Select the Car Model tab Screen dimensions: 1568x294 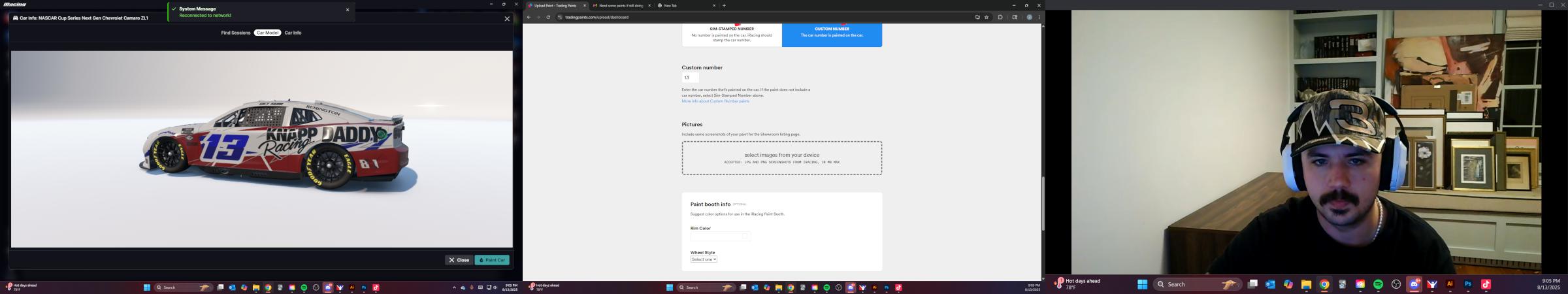click(x=268, y=33)
